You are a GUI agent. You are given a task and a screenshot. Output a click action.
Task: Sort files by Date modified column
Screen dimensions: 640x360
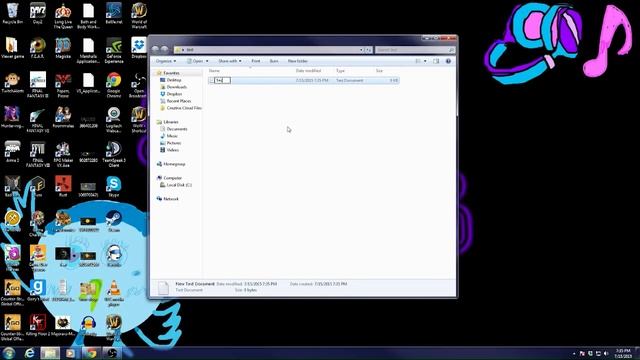pyautogui.click(x=308, y=71)
